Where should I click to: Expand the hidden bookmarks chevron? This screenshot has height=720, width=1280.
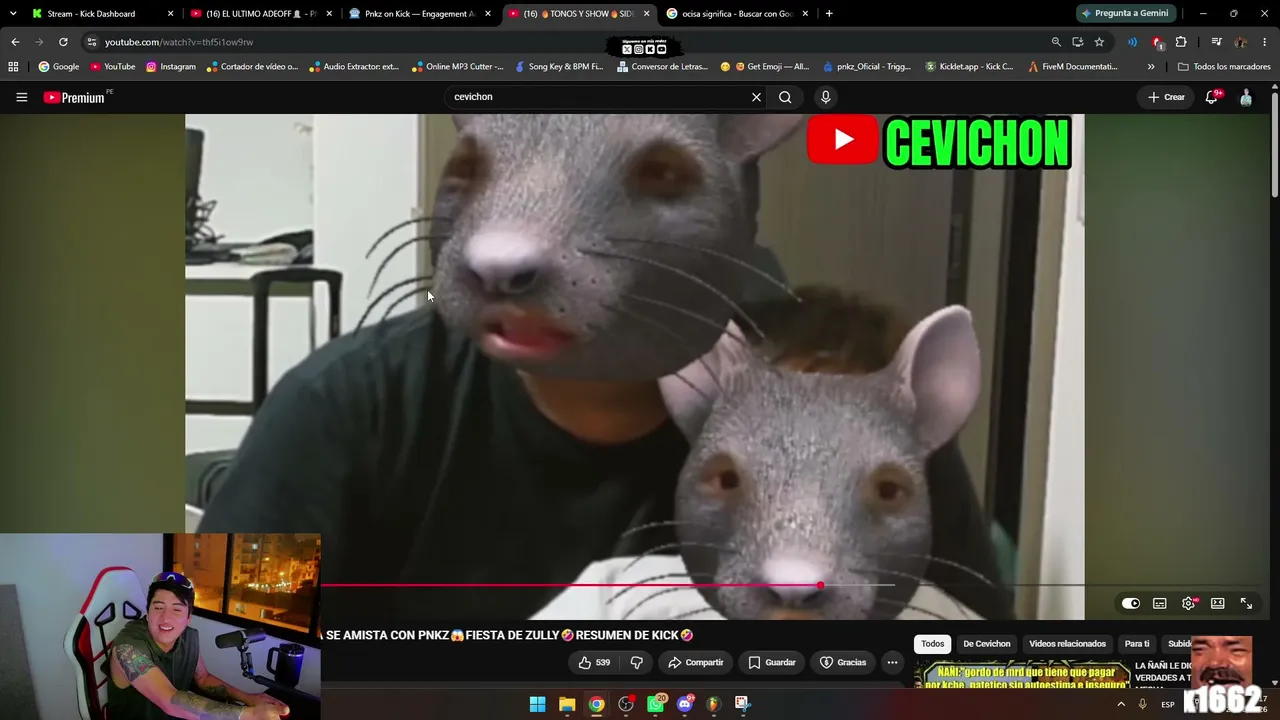pos(1151,67)
